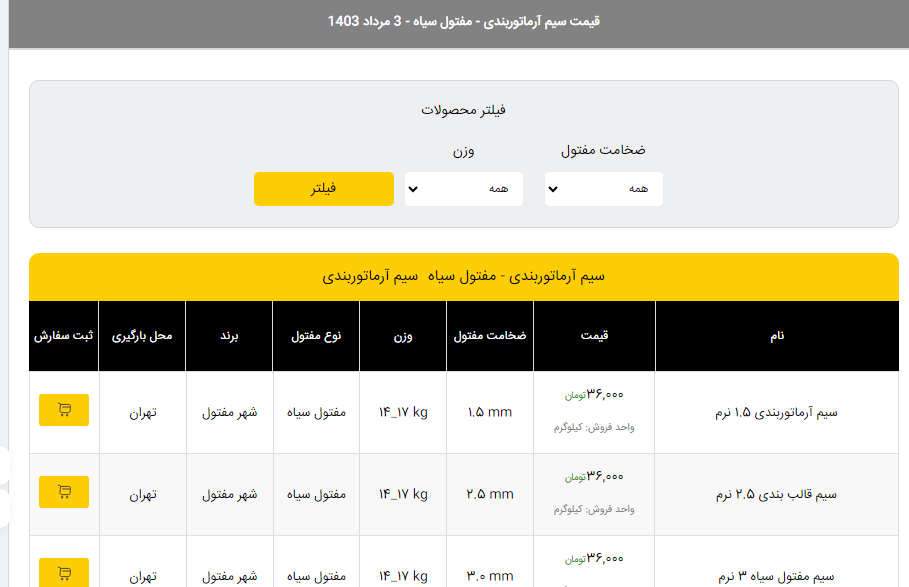The image size is (909, 587).
Task: Expand the وزن filter dropdown
Action: 463,189
